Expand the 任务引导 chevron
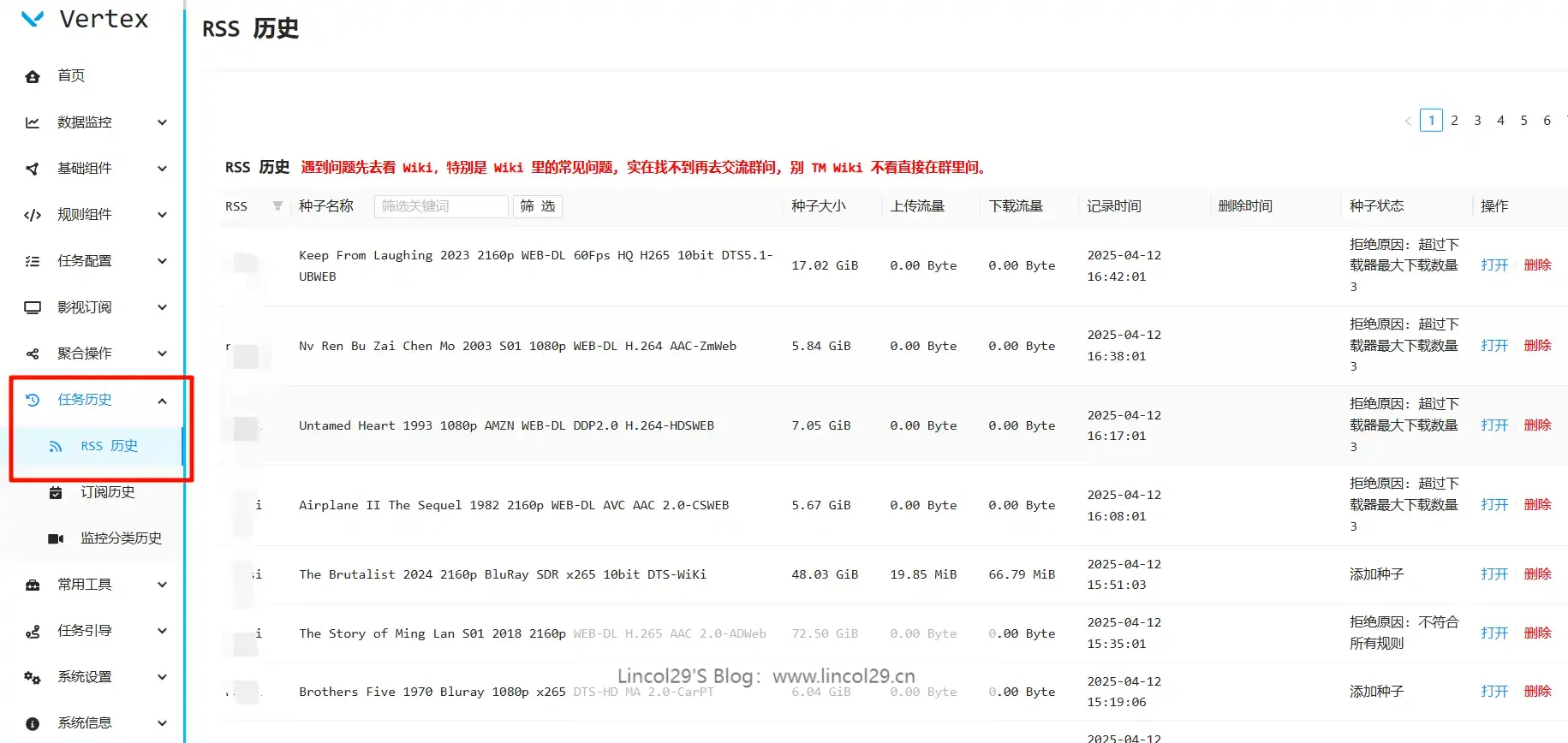Viewport: 1568px width, 743px height. pyautogui.click(x=162, y=631)
